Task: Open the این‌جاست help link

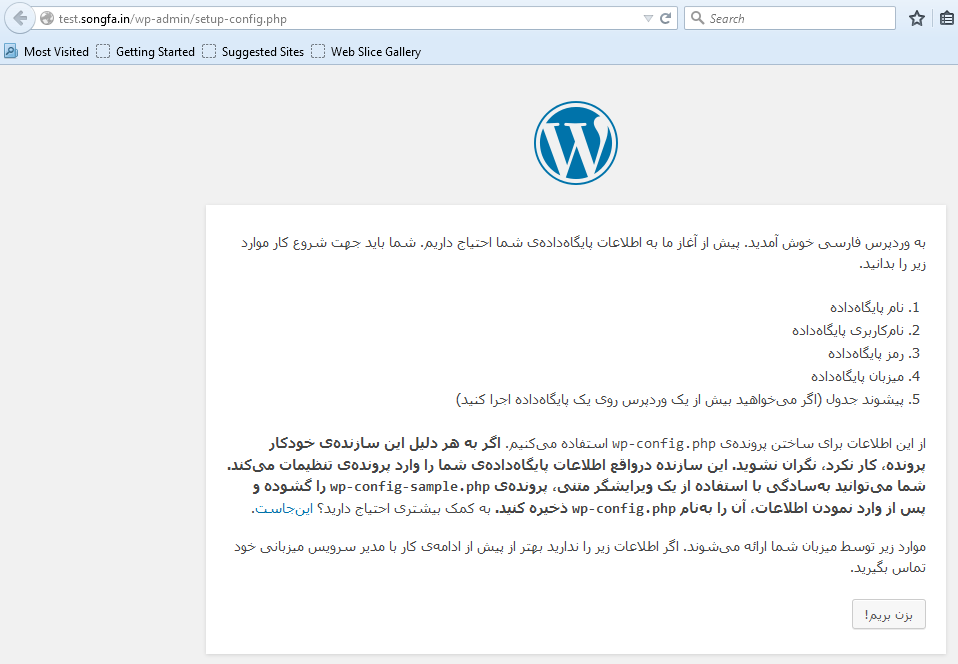Action: [284, 508]
